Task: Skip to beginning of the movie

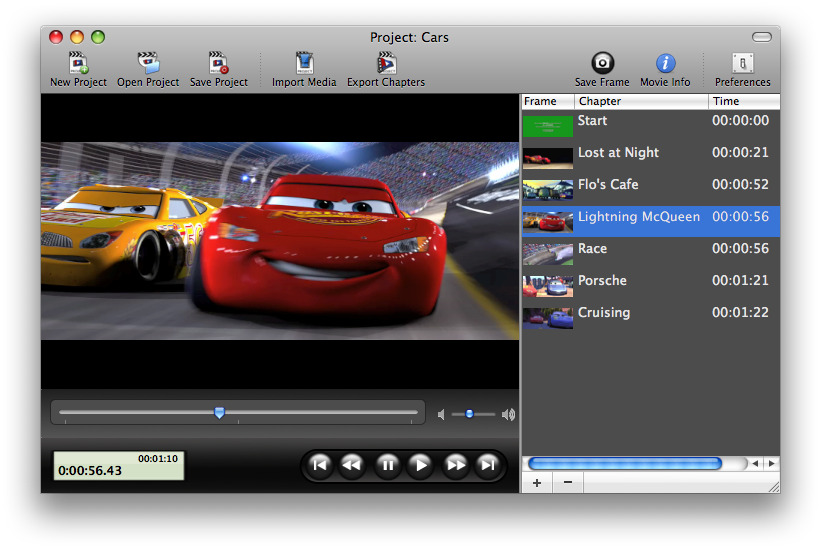Action: 319,465
